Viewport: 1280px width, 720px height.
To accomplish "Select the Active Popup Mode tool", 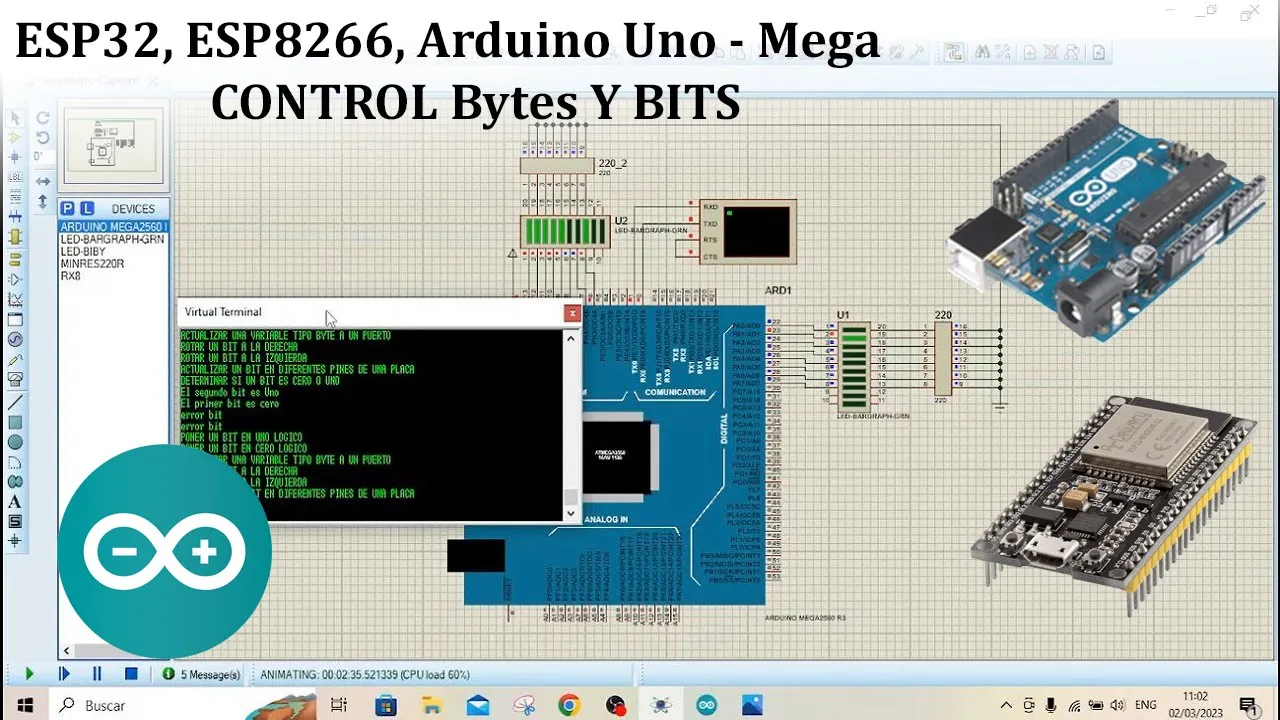I will (15, 319).
